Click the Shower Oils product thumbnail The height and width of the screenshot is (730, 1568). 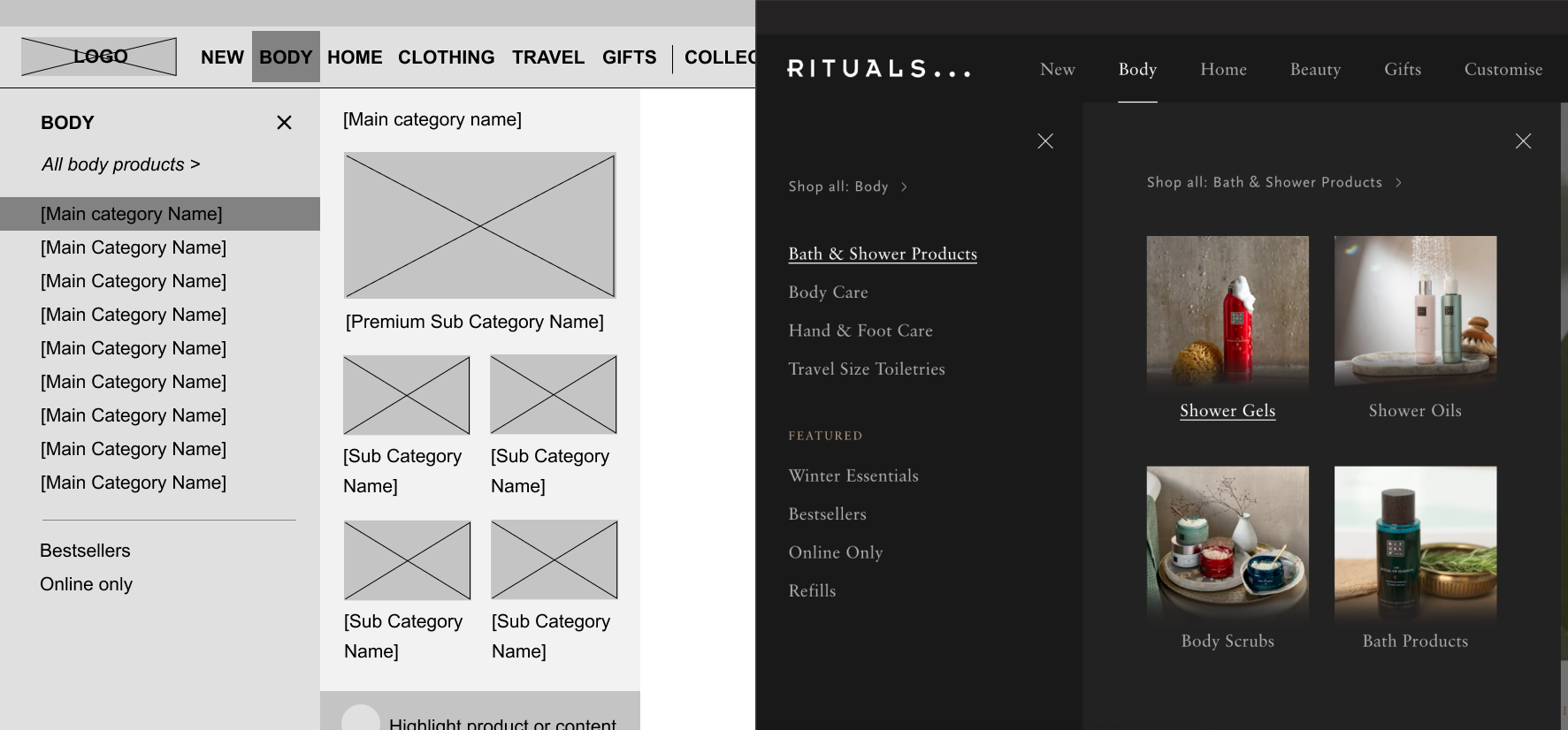point(1415,311)
